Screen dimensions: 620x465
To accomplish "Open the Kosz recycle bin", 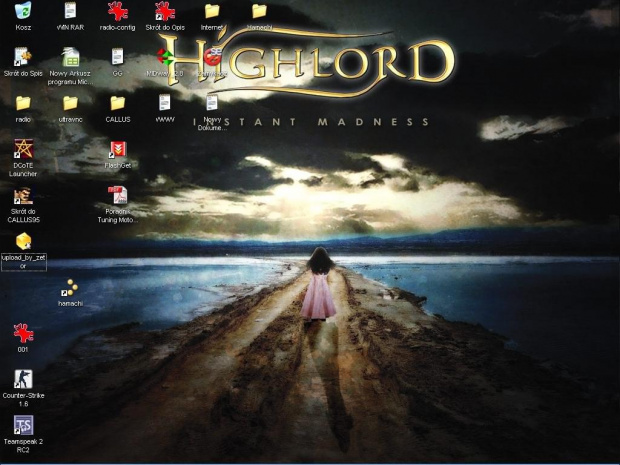I will click(x=23, y=12).
